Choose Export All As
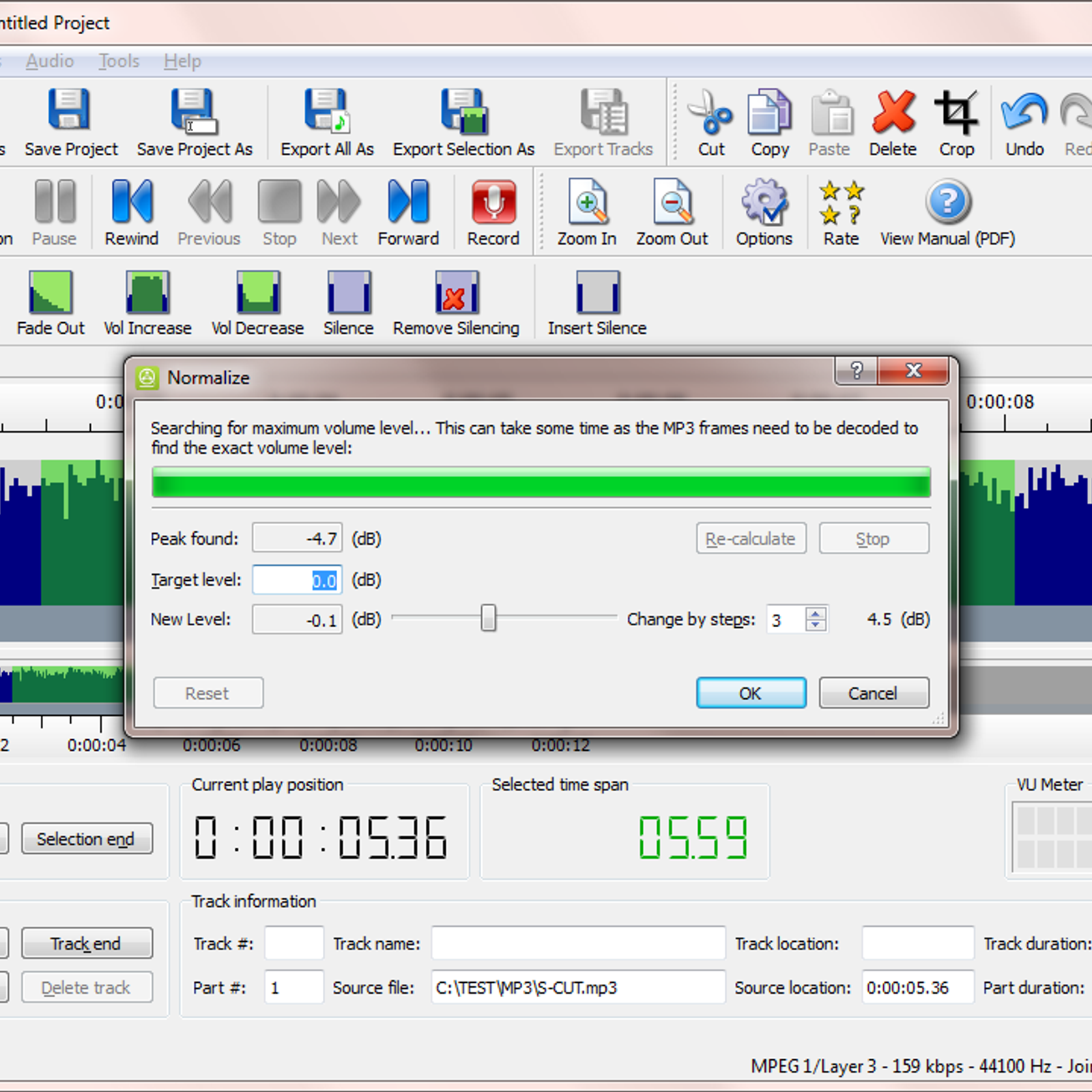This screenshot has height=1092, width=1092. coord(326,111)
